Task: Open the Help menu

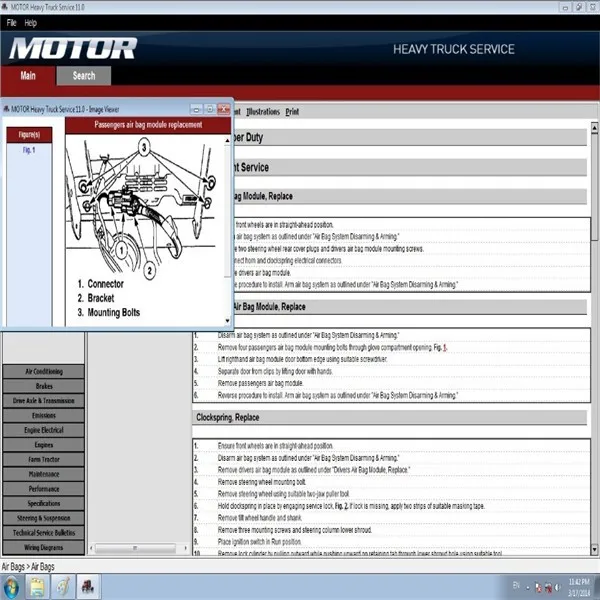Action: click(31, 23)
